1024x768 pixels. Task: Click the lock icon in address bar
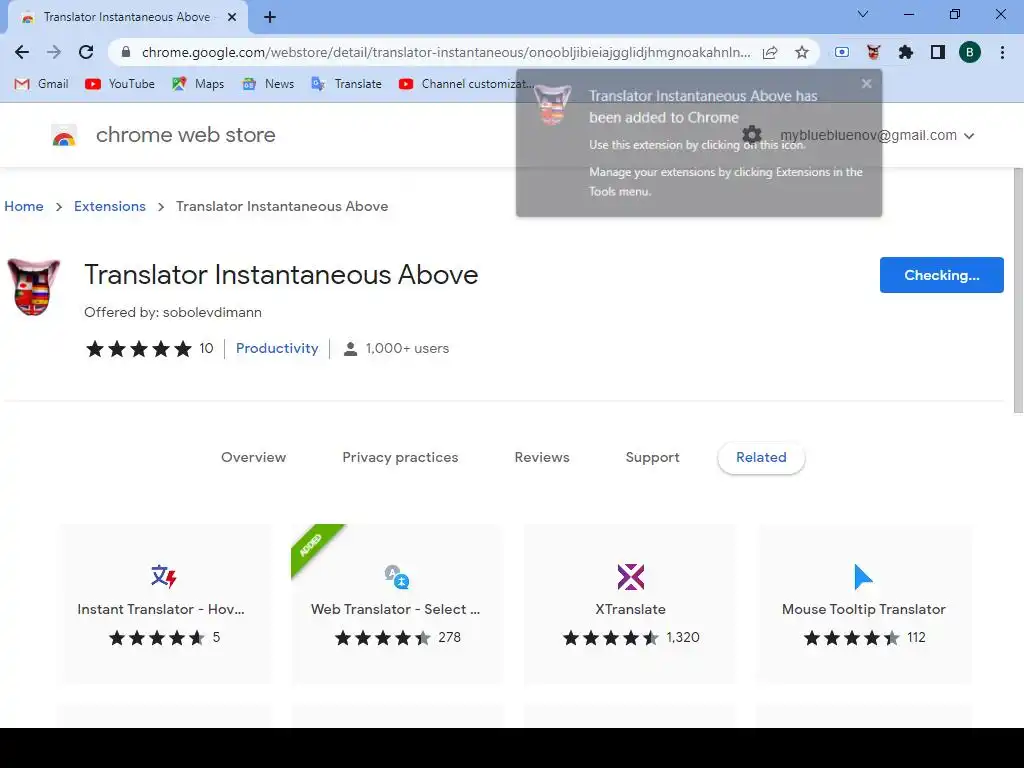[126, 52]
